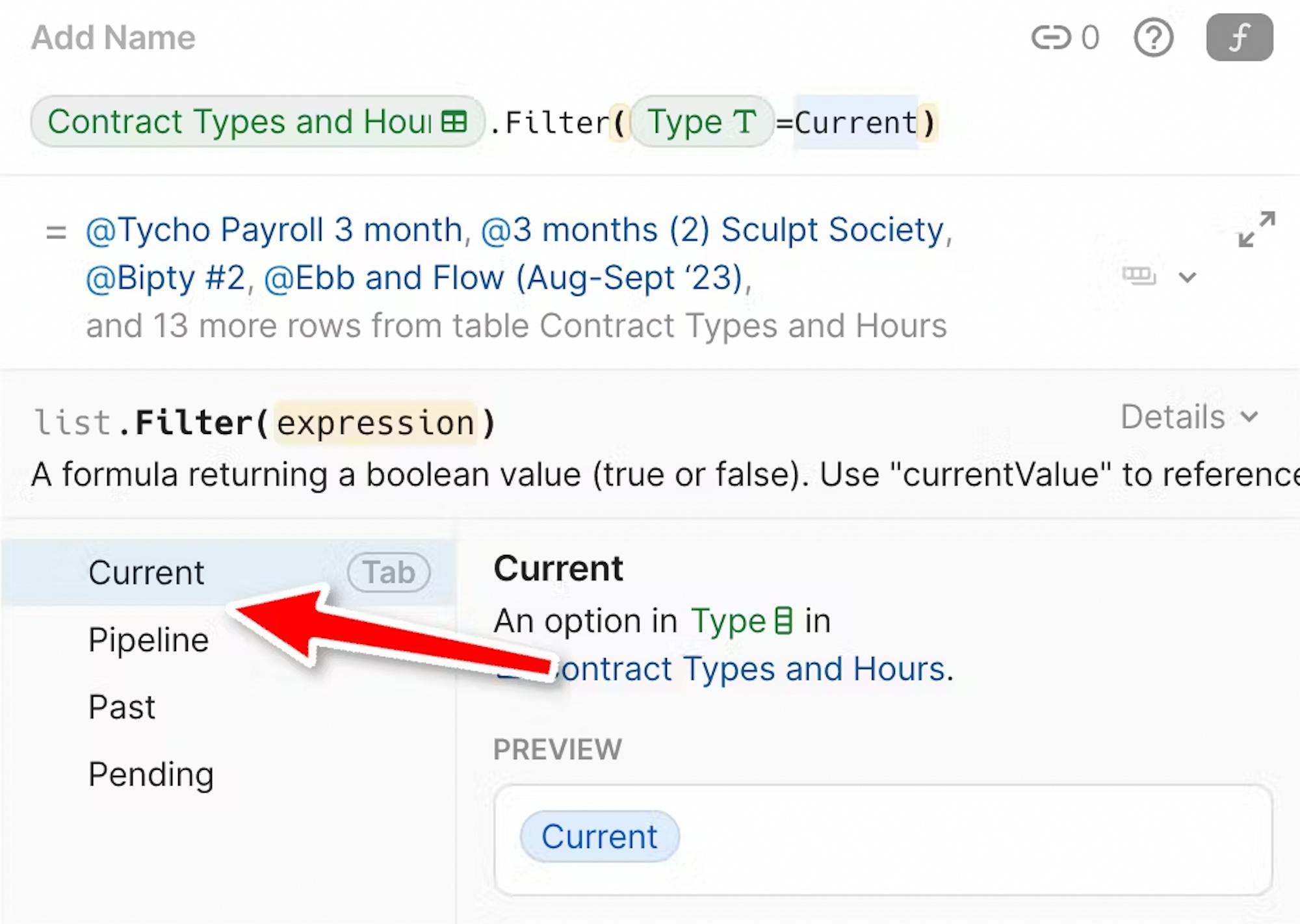Click the result display format icon
1300x924 pixels.
[x=1139, y=276]
